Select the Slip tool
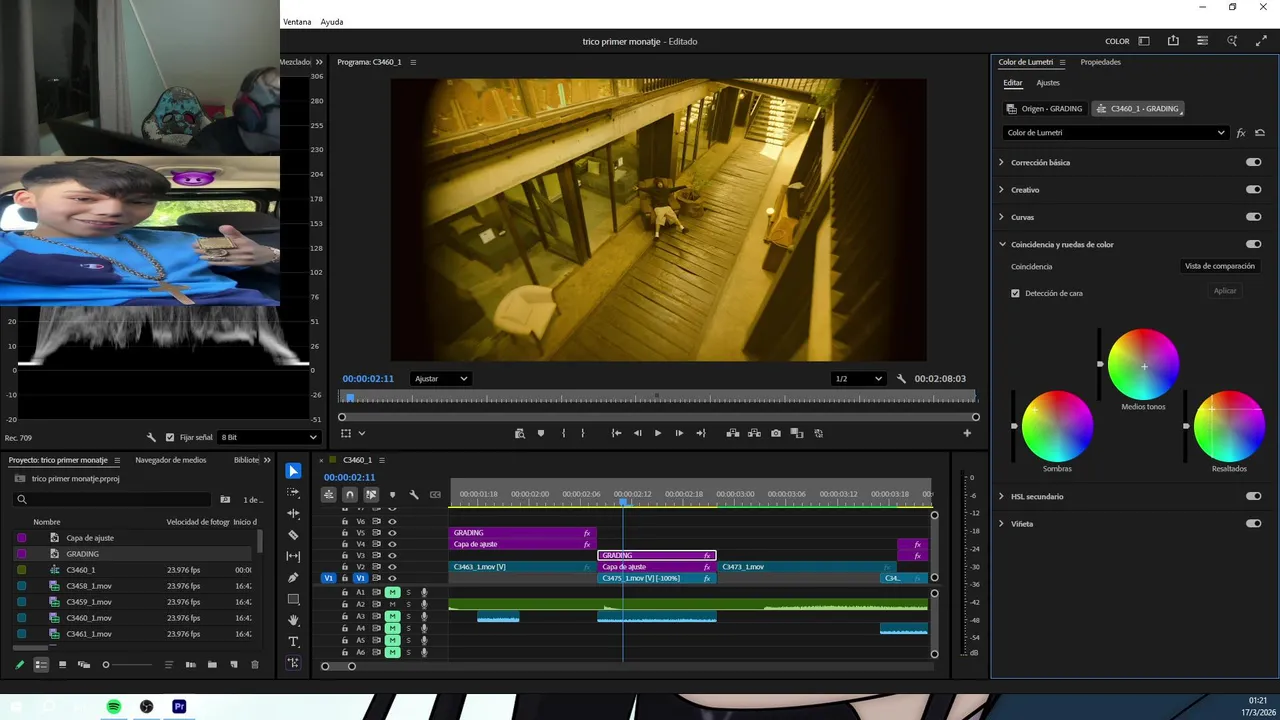The width and height of the screenshot is (1280, 720). [293, 556]
